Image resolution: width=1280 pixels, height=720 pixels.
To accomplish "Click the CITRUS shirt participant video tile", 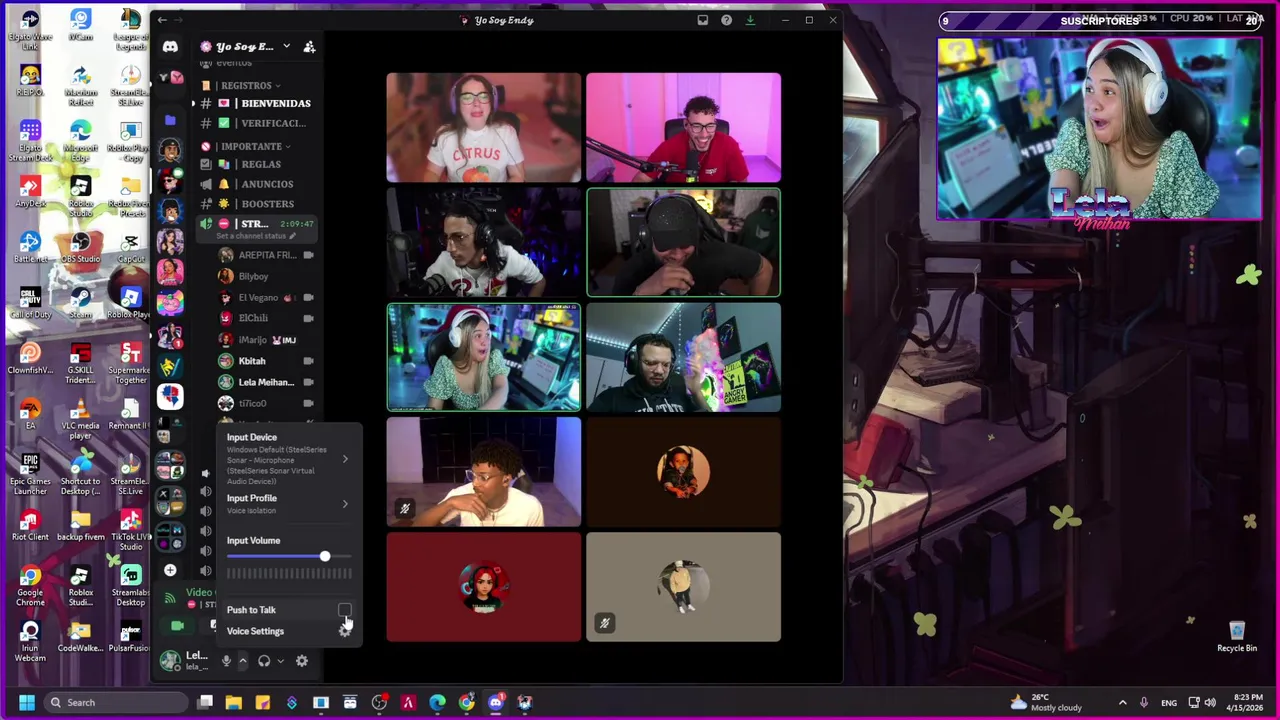I will tap(483, 128).
